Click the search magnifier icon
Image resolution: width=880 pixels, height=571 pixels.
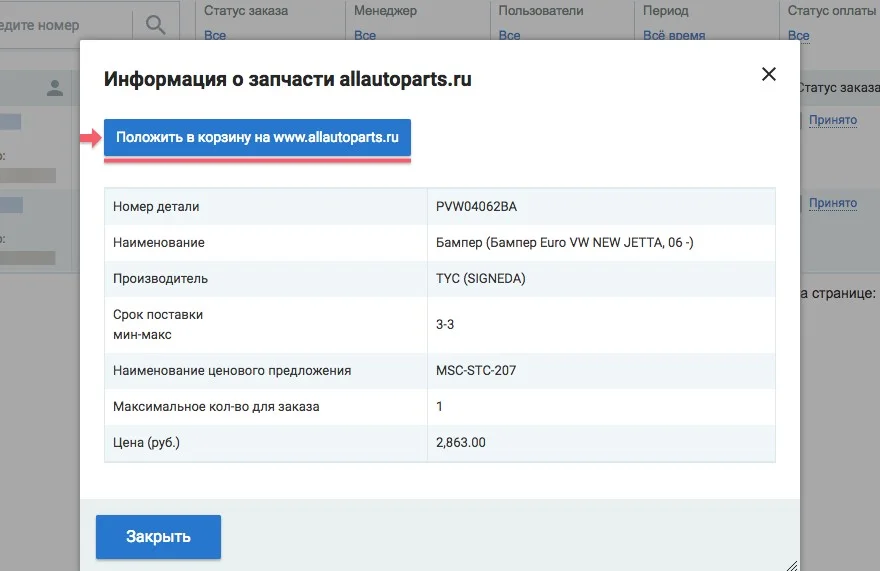pos(155,24)
